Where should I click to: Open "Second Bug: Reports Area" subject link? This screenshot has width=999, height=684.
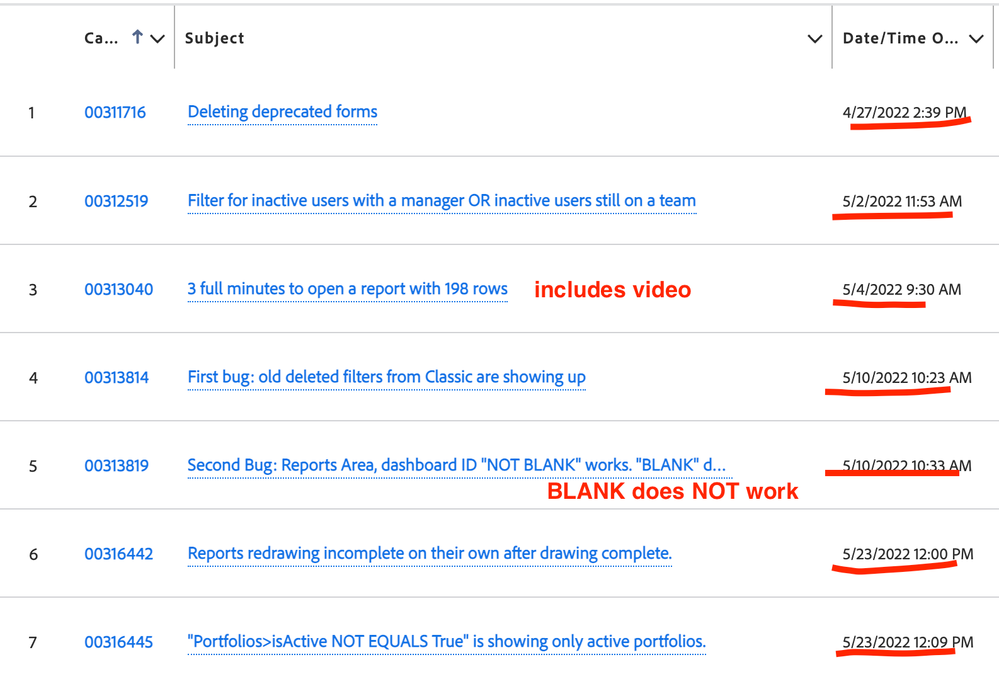click(457, 466)
